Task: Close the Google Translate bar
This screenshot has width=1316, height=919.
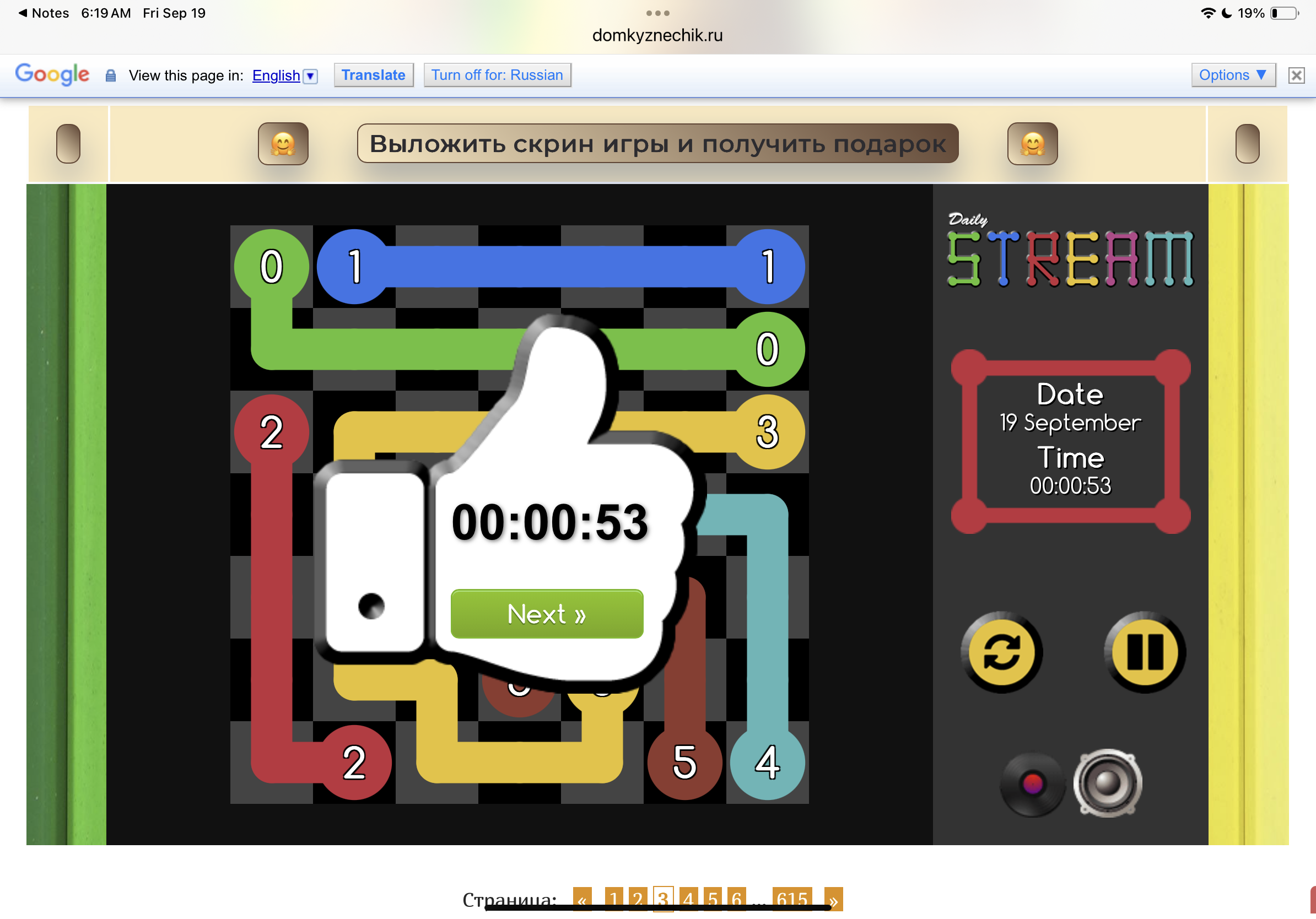Action: (1296, 75)
